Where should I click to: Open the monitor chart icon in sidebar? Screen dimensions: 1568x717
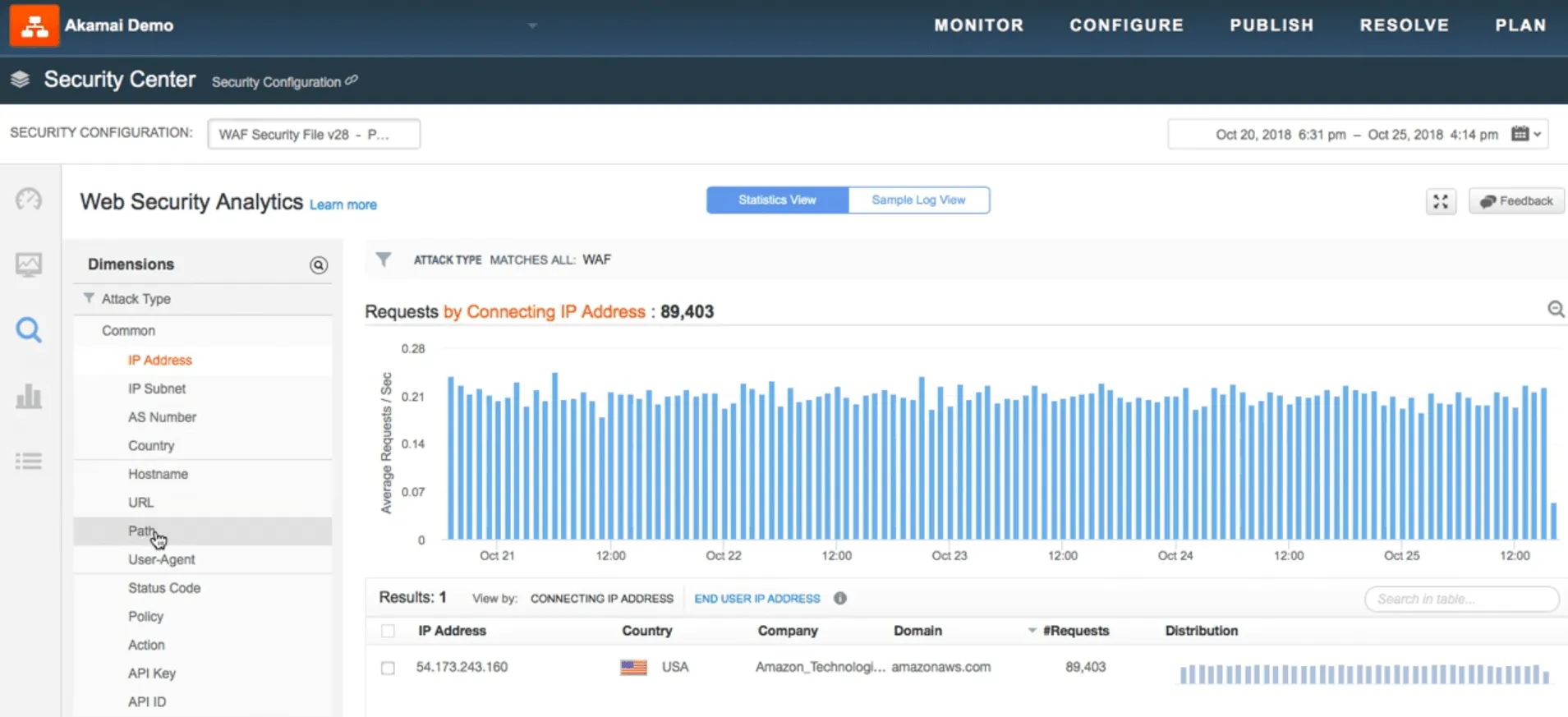[29, 264]
